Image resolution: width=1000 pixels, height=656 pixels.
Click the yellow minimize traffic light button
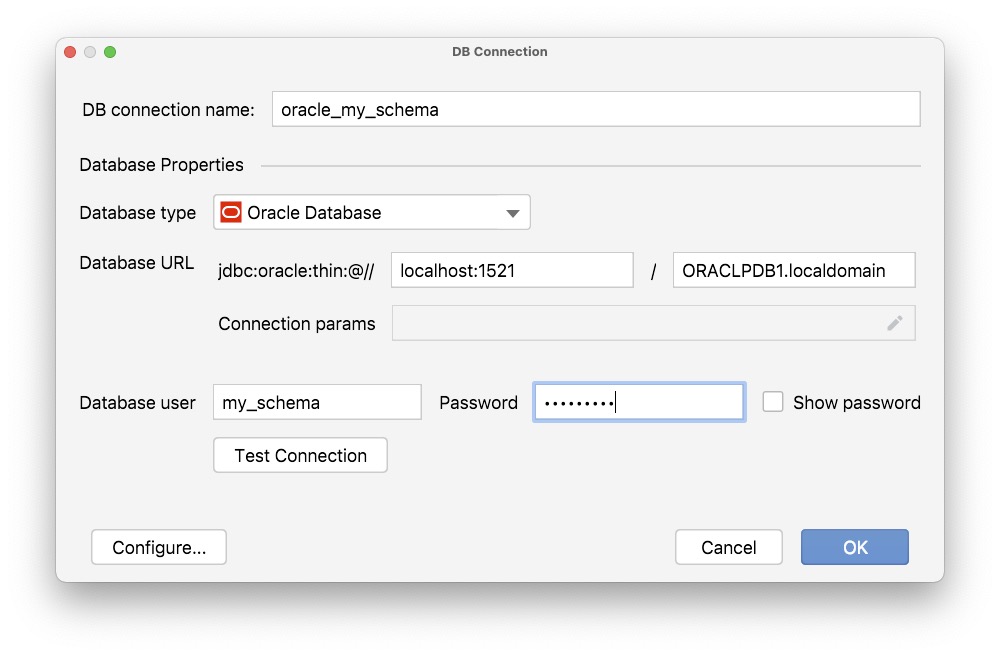pos(90,51)
